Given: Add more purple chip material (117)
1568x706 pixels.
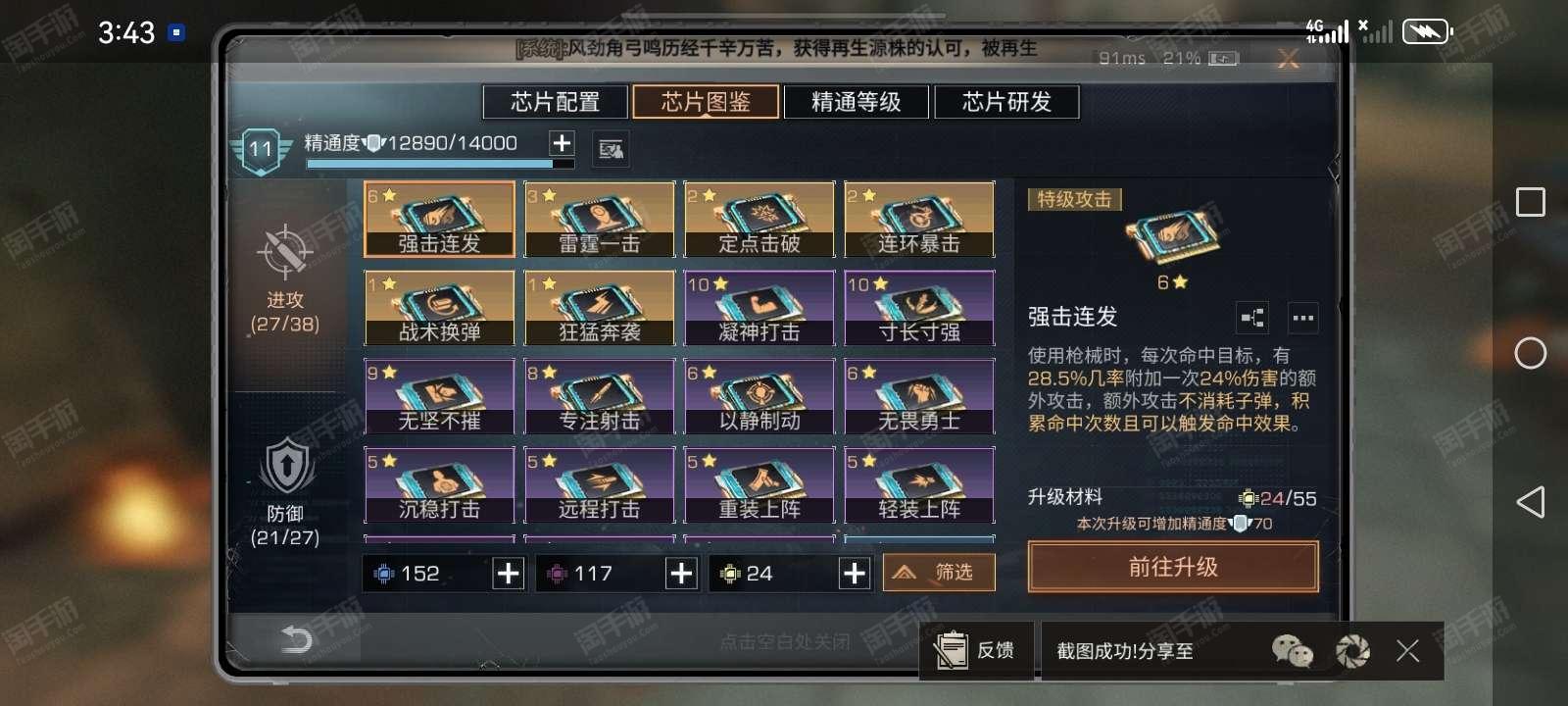Looking at the screenshot, I should [x=681, y=574].
